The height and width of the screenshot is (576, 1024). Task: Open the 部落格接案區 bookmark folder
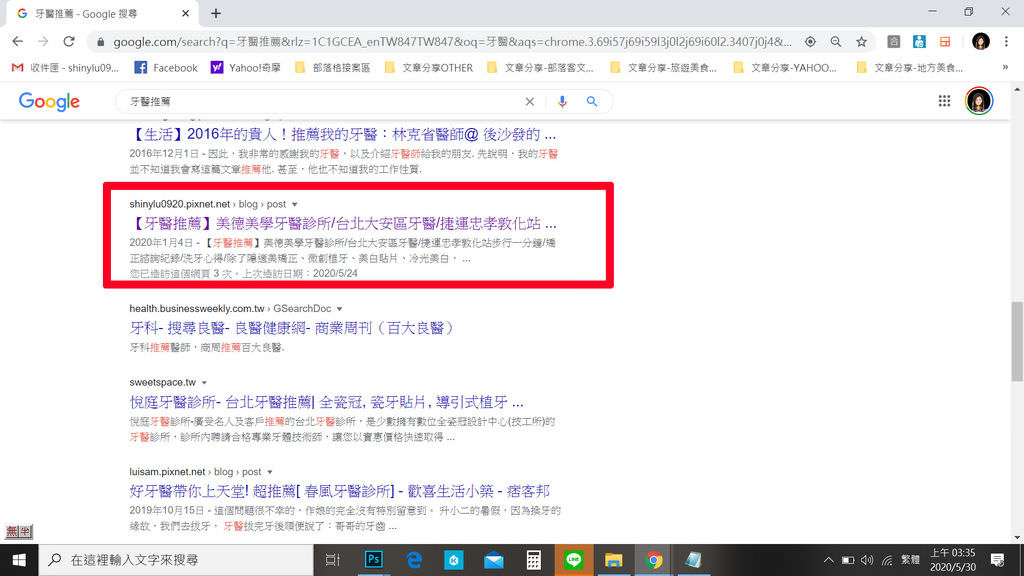[332, 67]
